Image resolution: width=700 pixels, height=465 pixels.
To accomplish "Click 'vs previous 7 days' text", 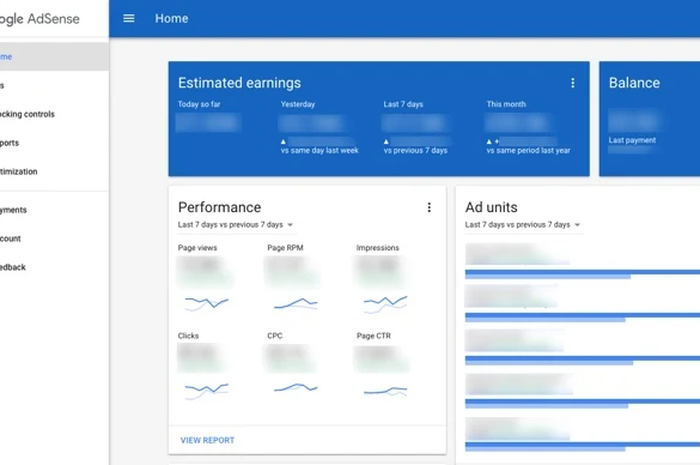I will (x=416, y=150).
